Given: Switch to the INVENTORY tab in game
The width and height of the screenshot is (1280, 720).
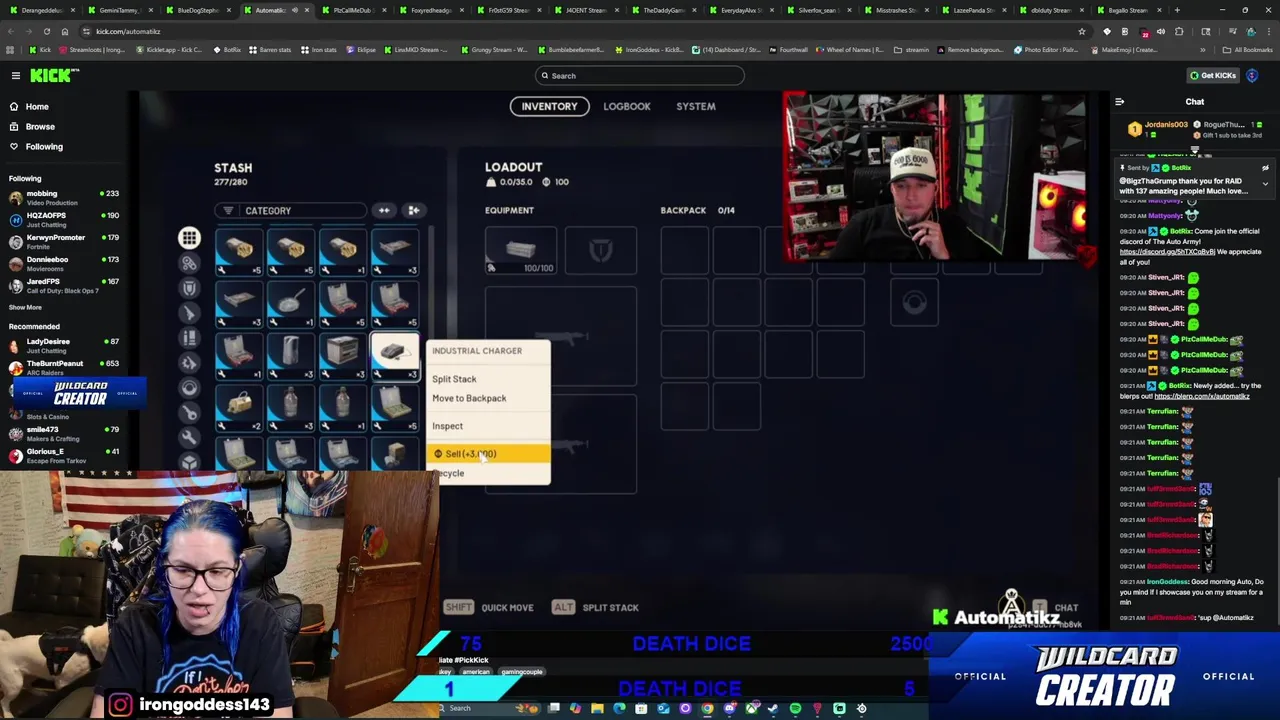Looking at the screenshot, I should coord(549,106).
